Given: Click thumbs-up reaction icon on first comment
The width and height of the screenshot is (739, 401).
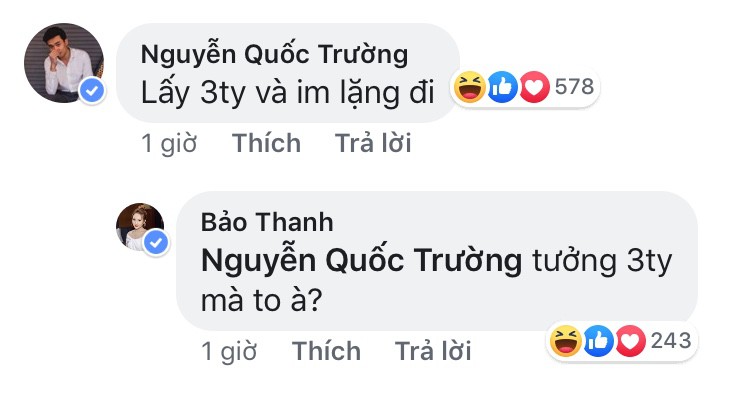Looking at the screenshot, I should (x=502, y=88).
